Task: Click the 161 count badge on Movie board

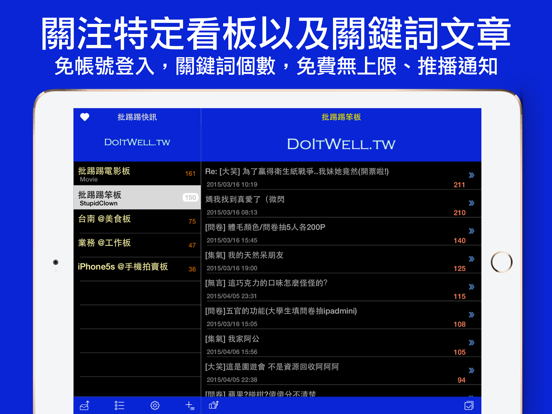Action: pyautogui.click(x=190, y=174)
